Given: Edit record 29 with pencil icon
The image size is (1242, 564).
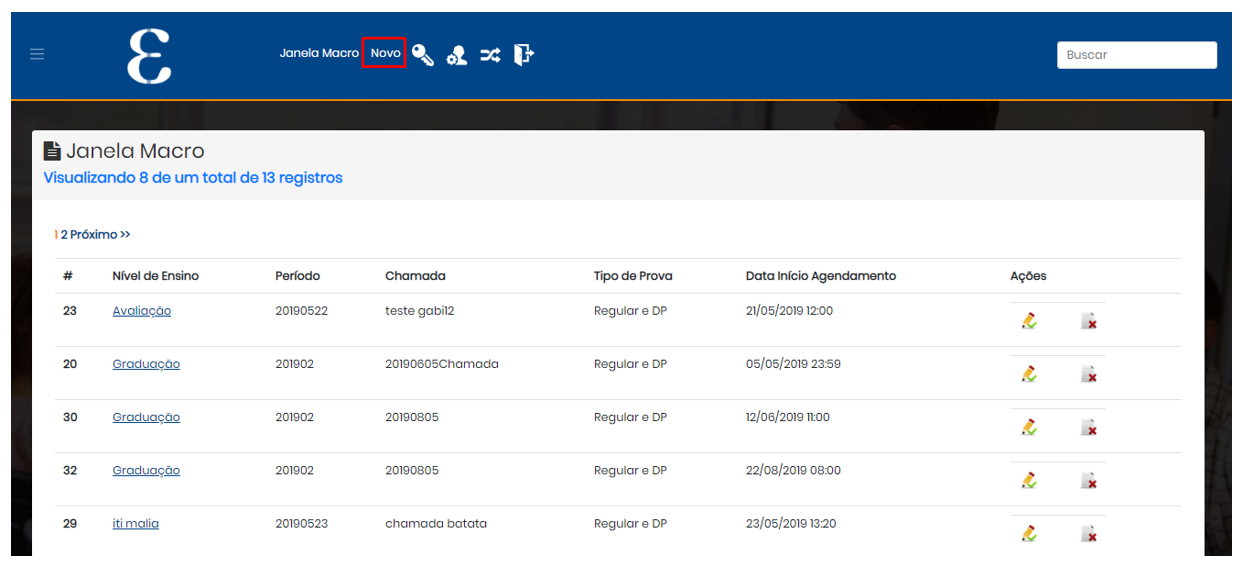Looking at the screenshot, I should tap(1029, 532).
